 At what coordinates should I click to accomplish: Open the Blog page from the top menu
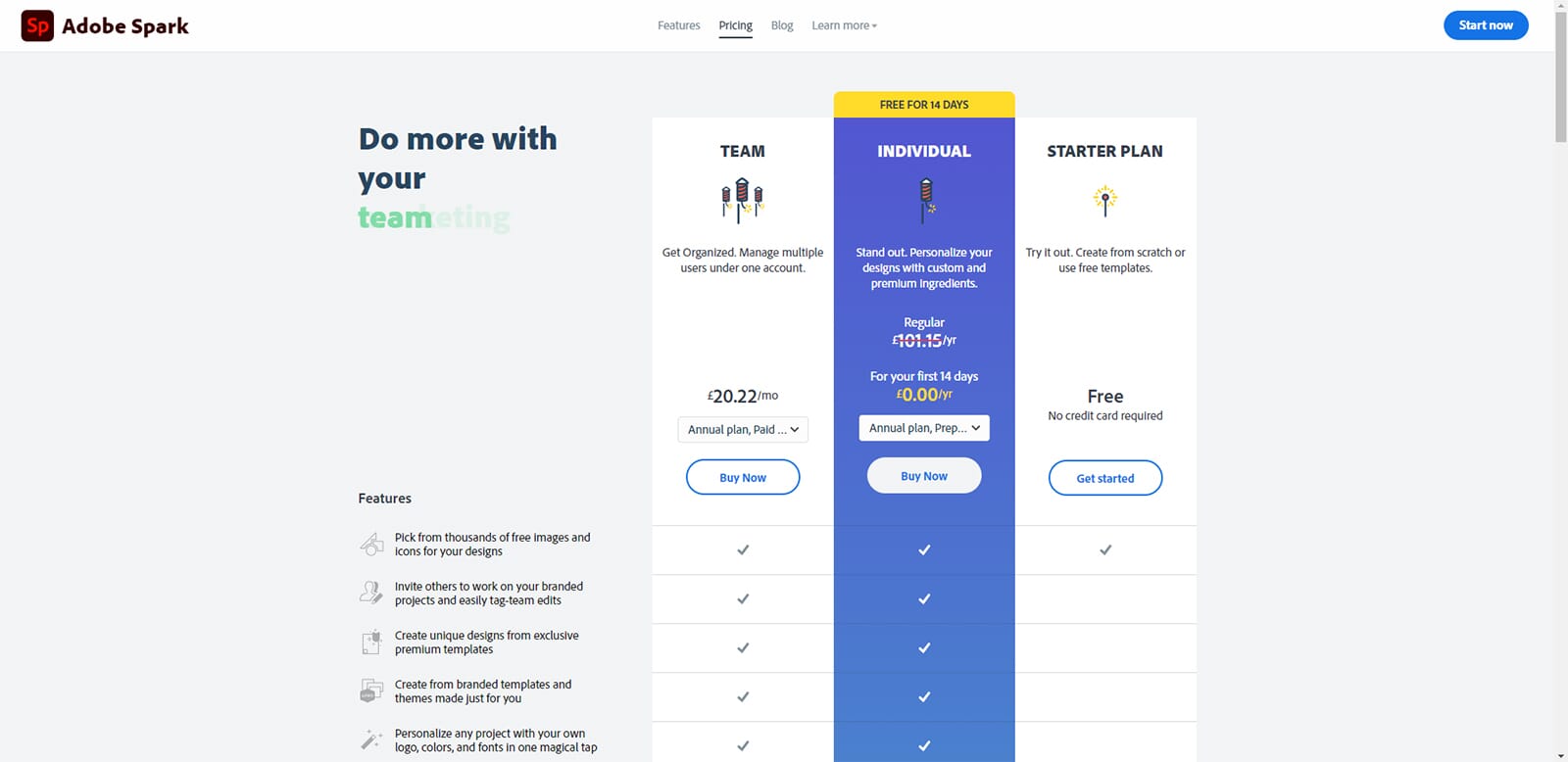click(782, 25)
